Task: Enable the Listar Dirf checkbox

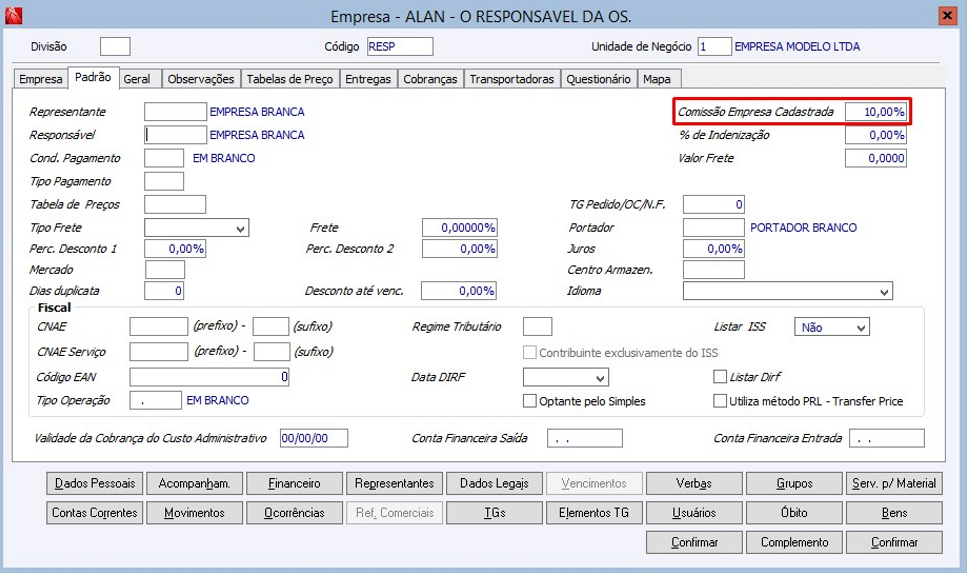Action: (720, 376)
